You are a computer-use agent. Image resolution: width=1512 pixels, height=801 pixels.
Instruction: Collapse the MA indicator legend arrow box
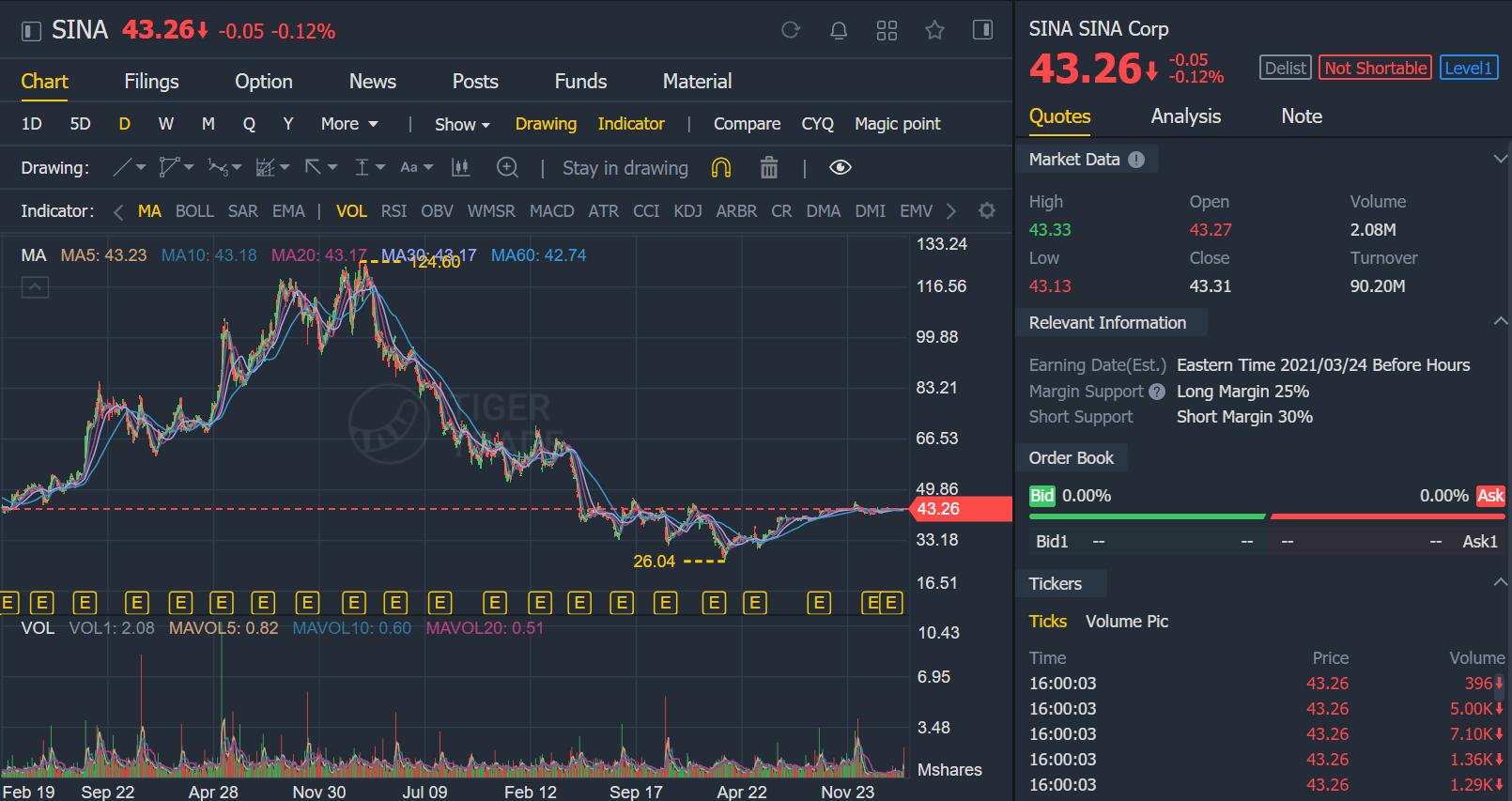(x=35, y=287)
